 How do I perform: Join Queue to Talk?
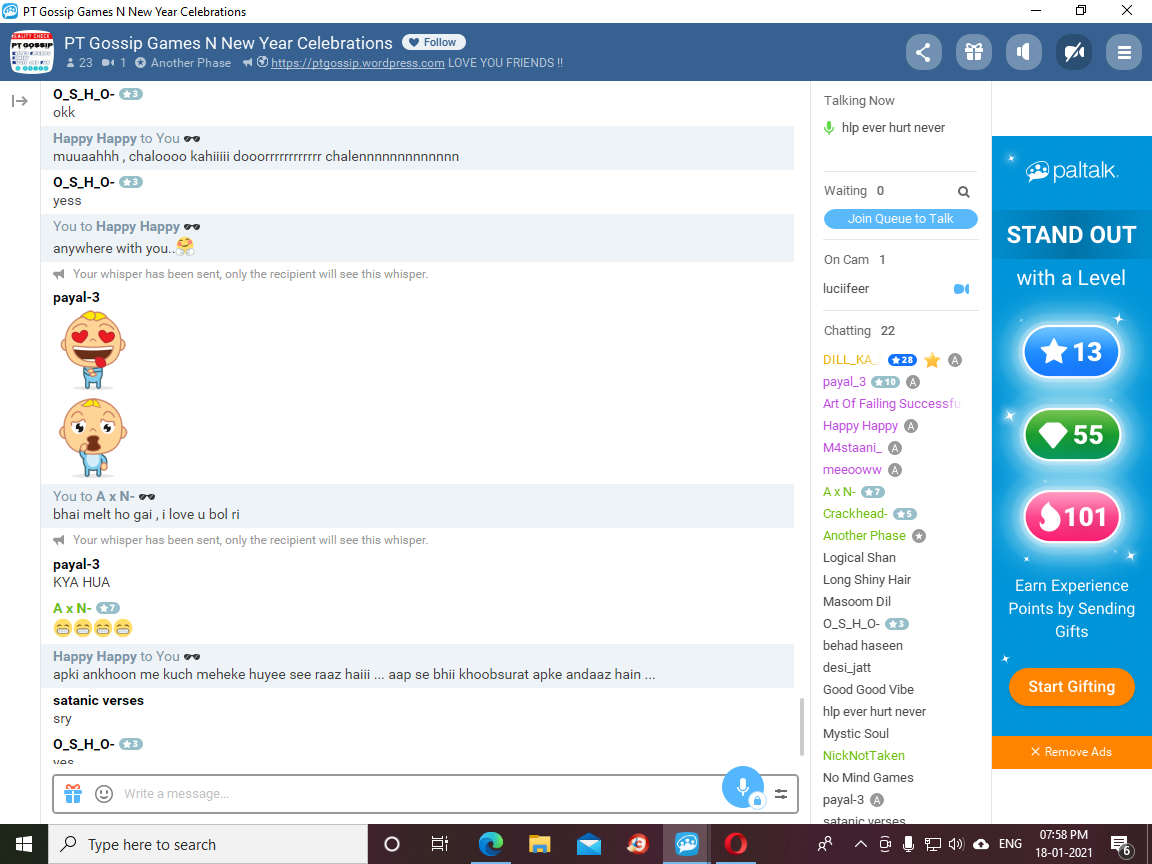(x=900, y=219)
